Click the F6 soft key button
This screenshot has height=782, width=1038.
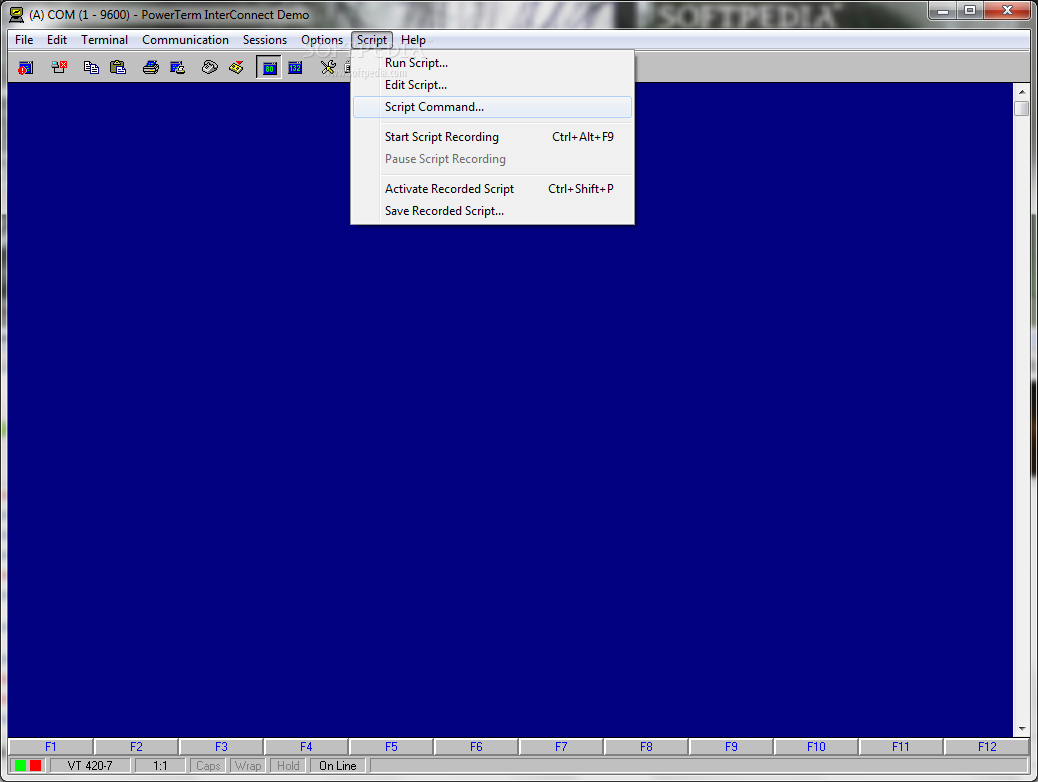coord(476,746)
